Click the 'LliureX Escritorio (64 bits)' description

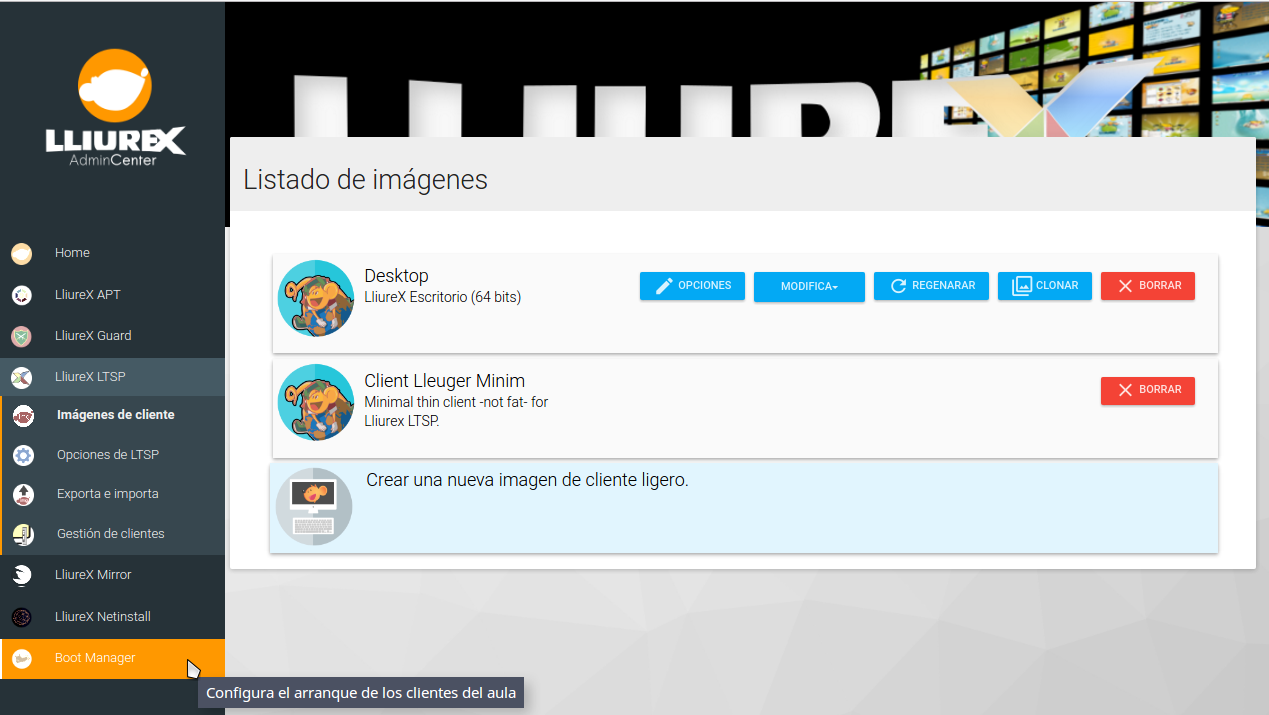442,297
